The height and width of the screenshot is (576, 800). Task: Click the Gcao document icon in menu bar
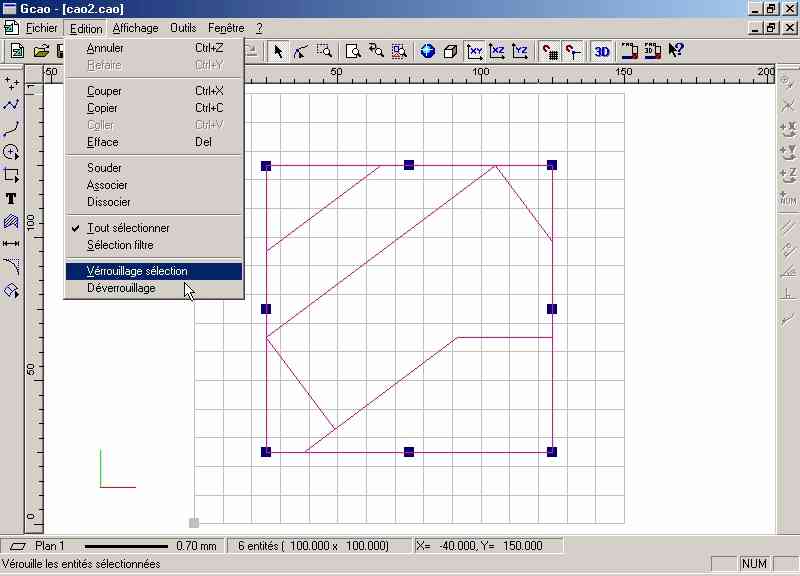point(11,28)
